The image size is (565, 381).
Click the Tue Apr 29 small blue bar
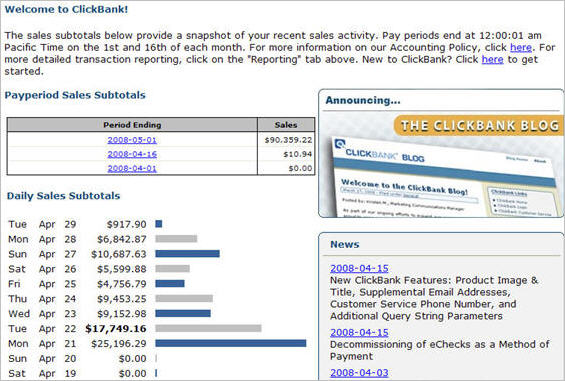click(159, 224)
